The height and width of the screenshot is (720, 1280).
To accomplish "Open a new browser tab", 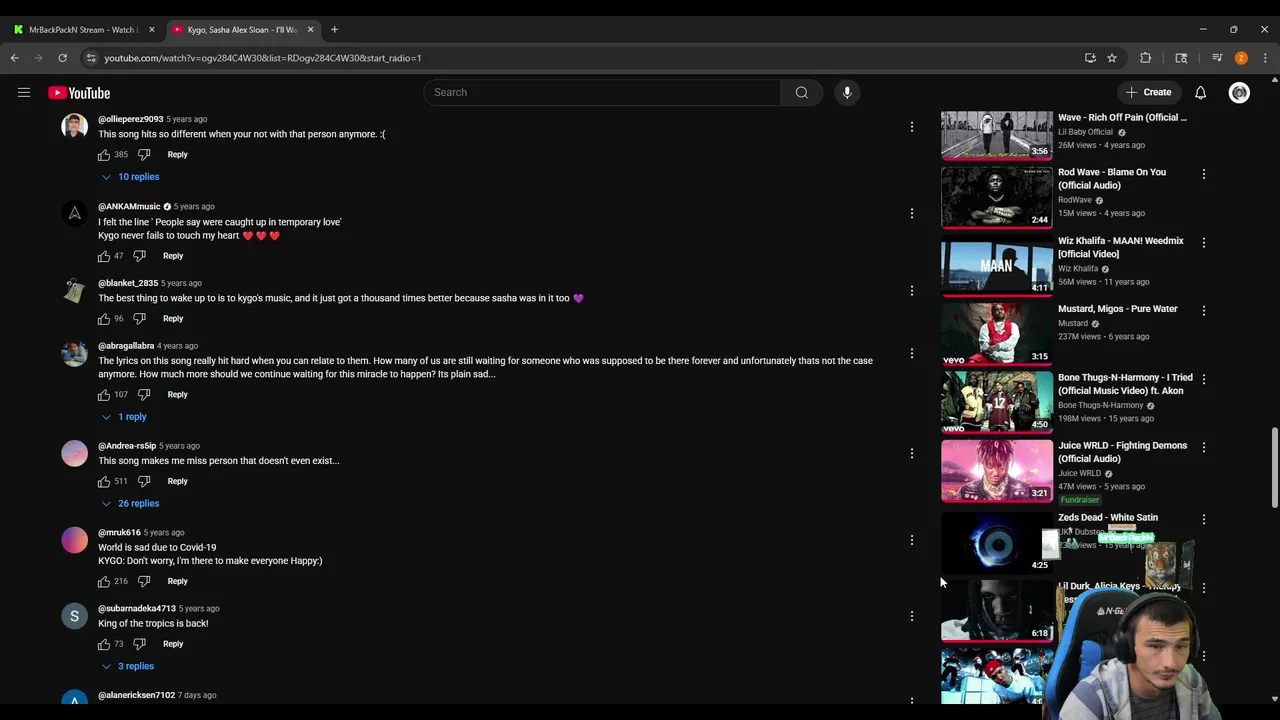I will click(334, 30).
